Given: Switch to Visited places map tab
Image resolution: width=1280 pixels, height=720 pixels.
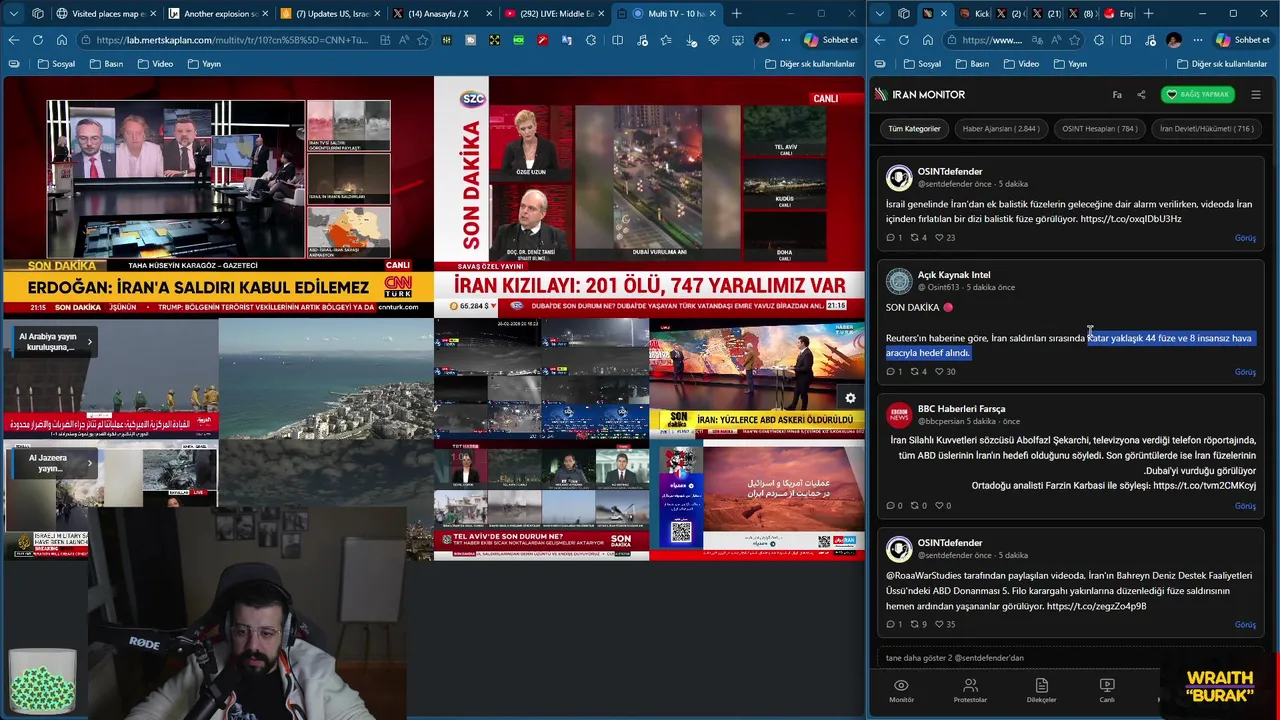Looking at the screenshot, I should [x=107, y=14].
